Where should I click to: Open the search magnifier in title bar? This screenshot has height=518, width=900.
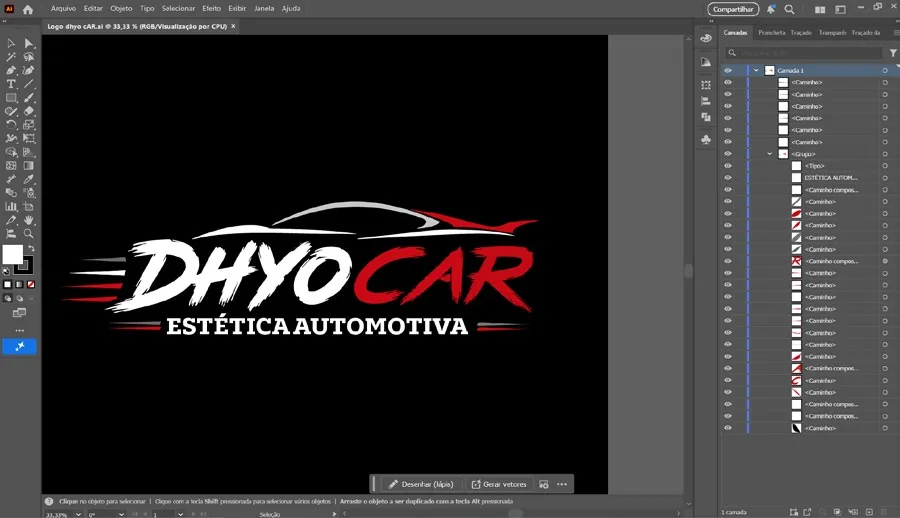click(790, 9)
